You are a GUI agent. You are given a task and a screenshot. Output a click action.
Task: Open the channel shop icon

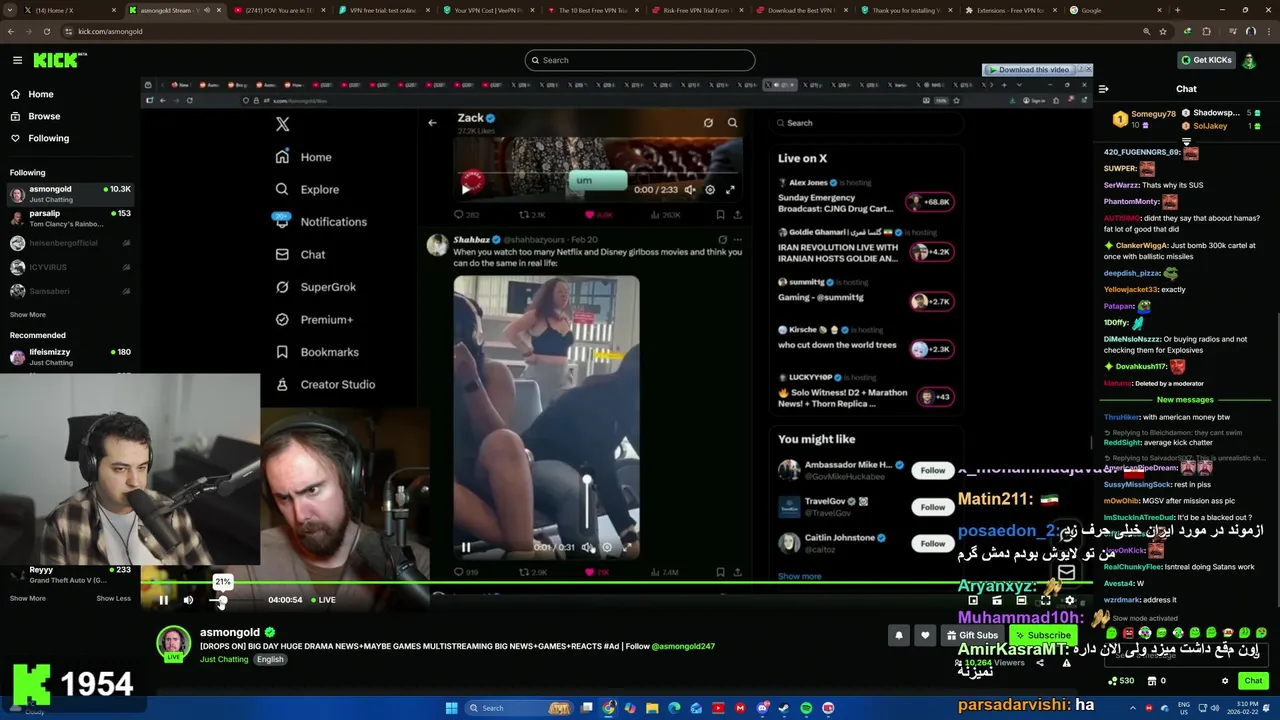tap(1152, 681)
